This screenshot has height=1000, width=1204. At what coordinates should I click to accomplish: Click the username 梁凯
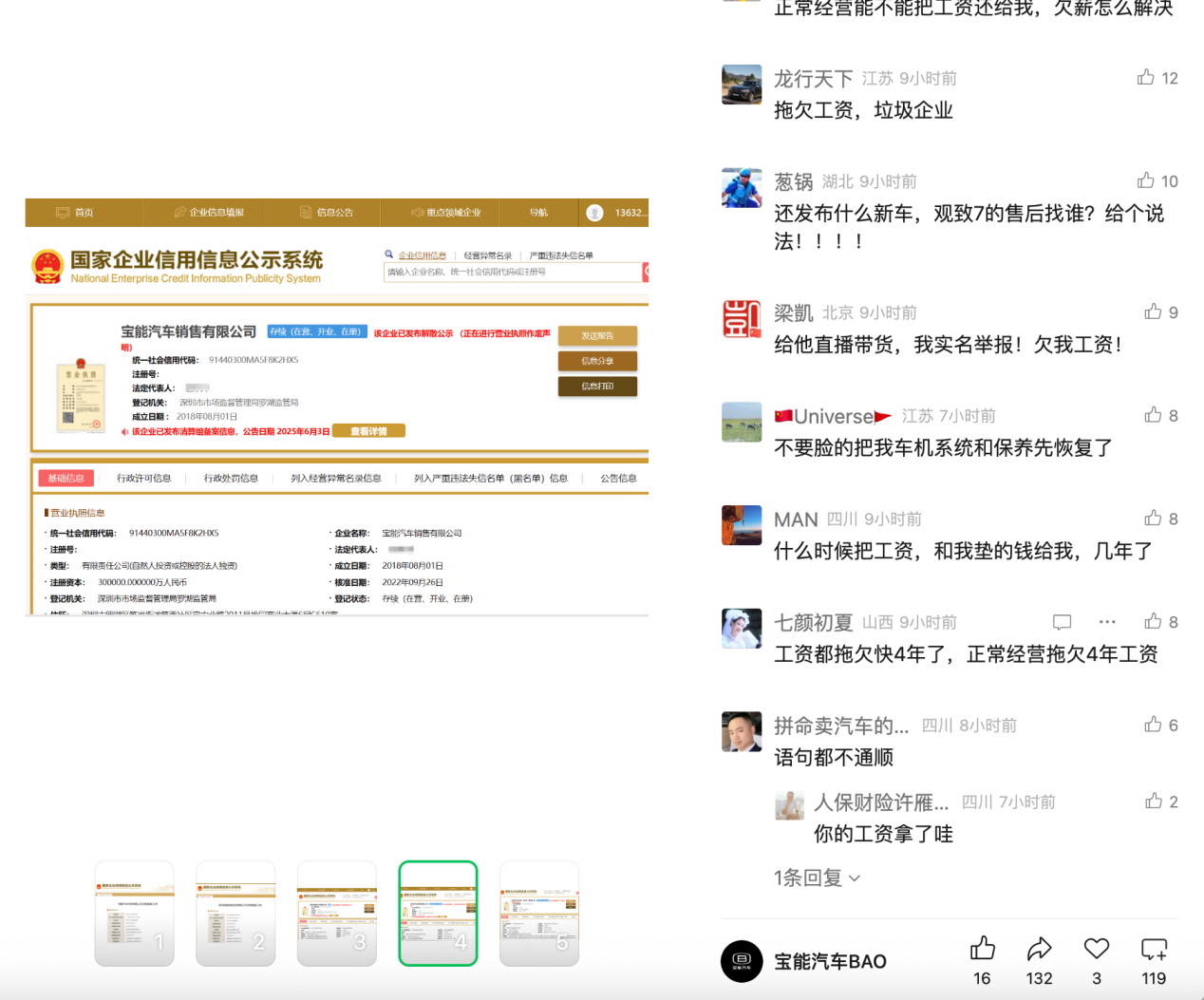click(x=794, y=312)
